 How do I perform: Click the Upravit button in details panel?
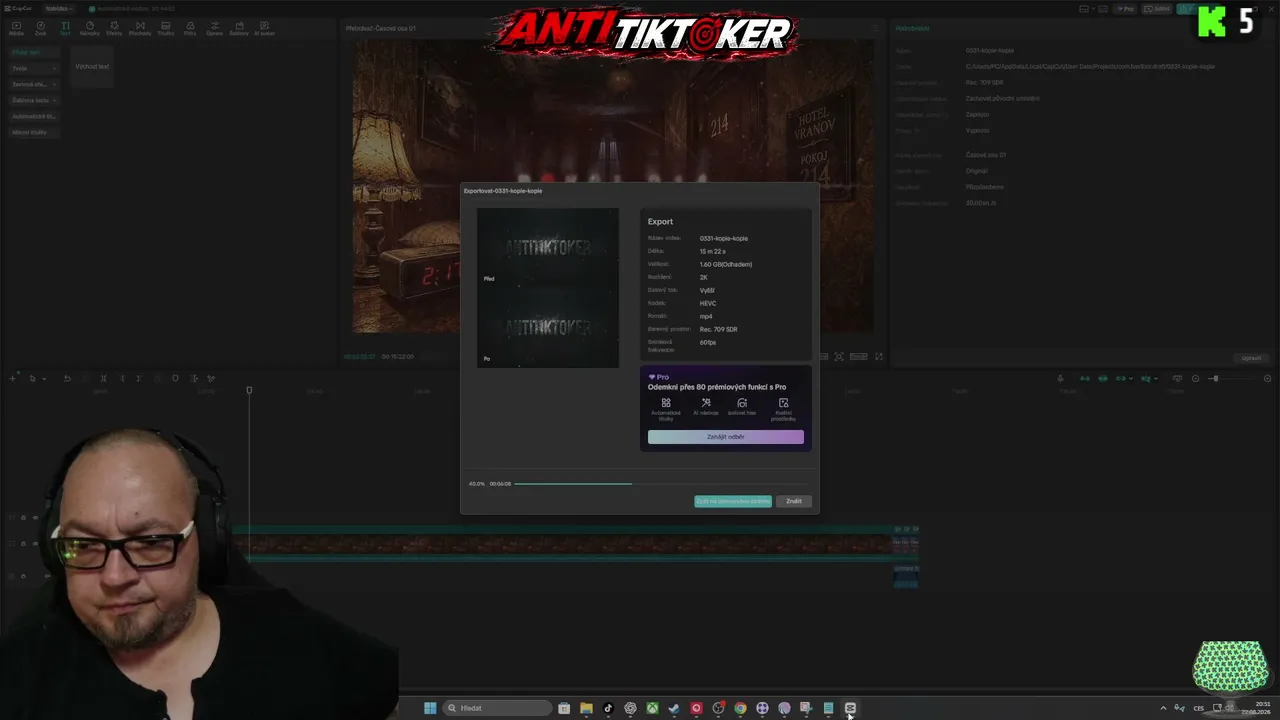click(x=1251, y=358)
